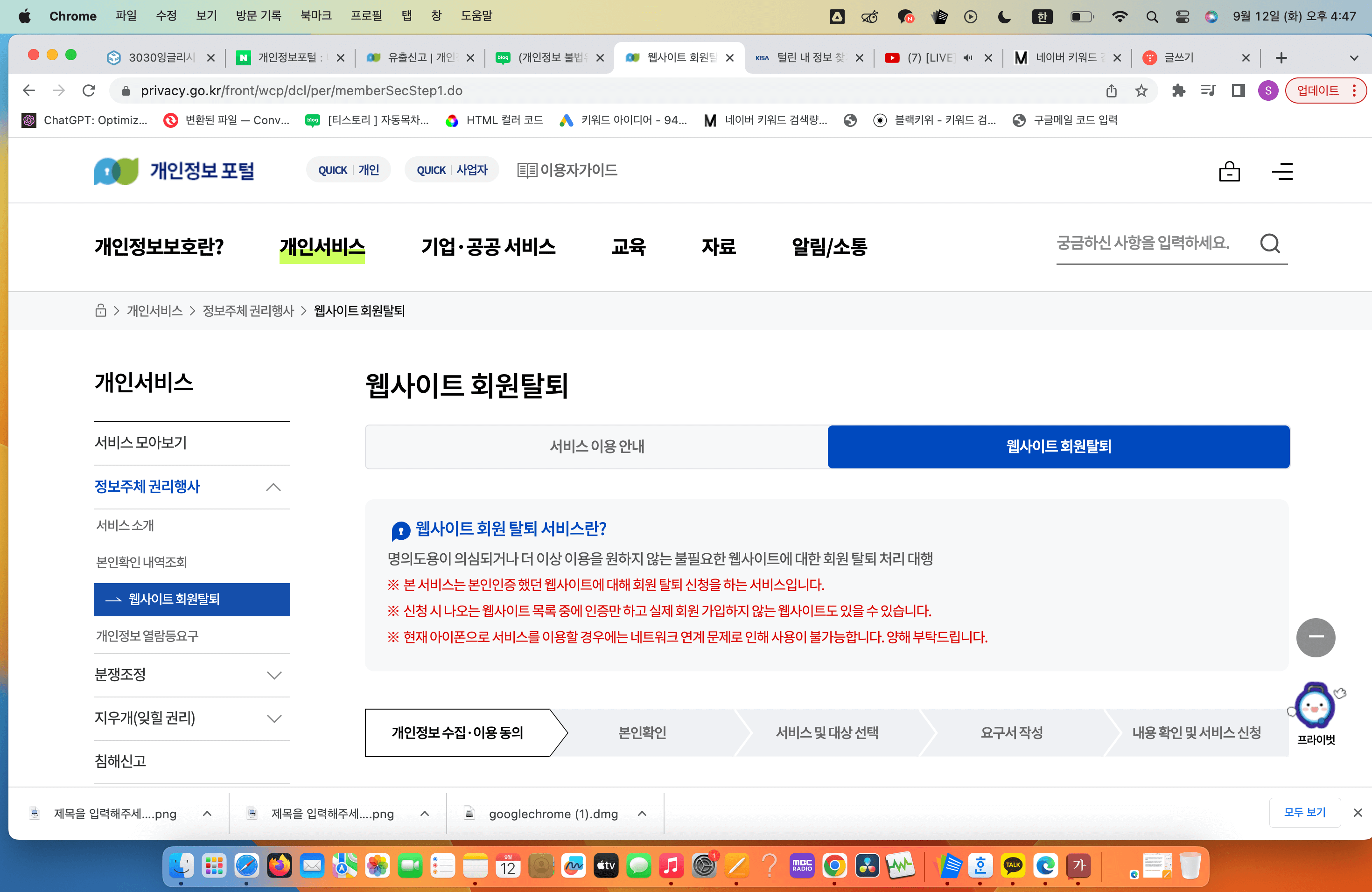
Task: Reload the page with refresh icon
Action: tap(89, 91)
